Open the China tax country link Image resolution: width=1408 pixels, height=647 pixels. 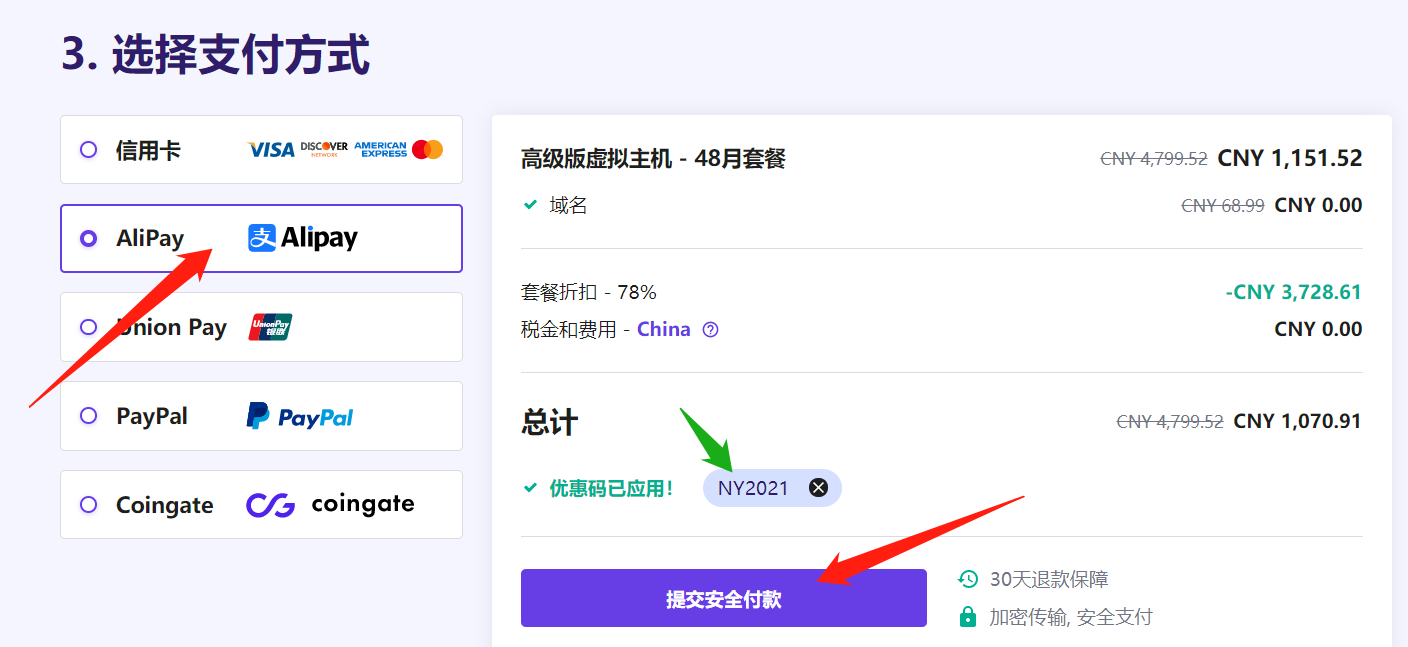663,329
